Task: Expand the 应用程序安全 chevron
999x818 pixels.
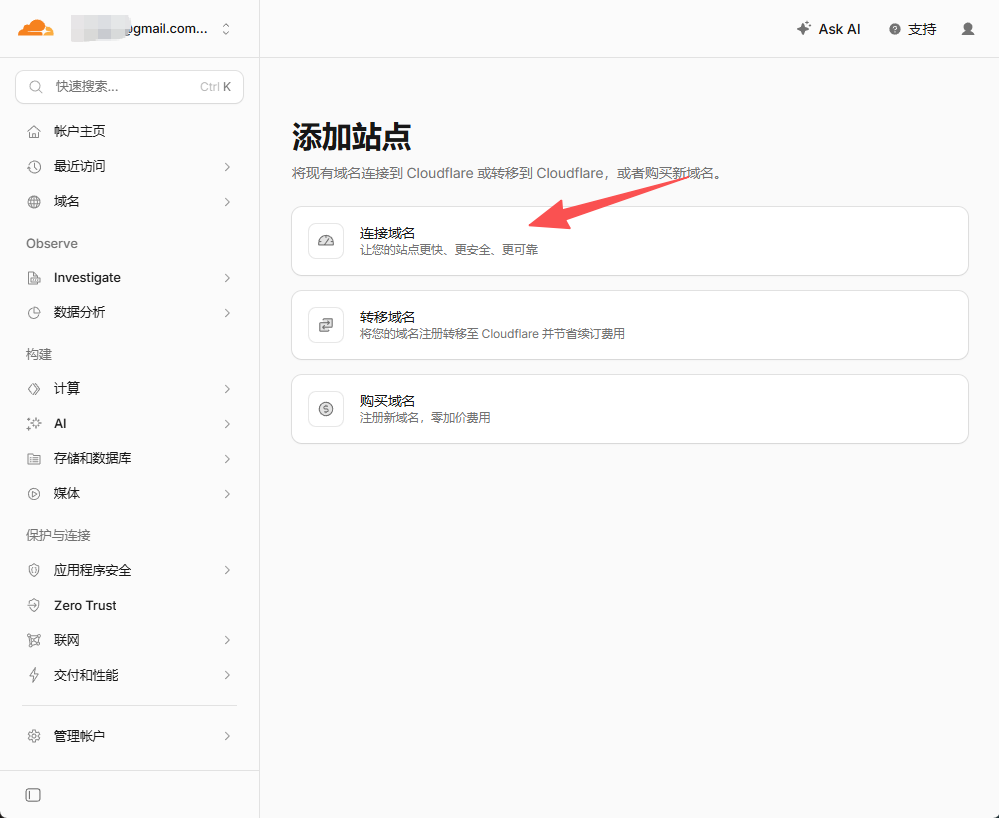Action: tap(227, 570)
